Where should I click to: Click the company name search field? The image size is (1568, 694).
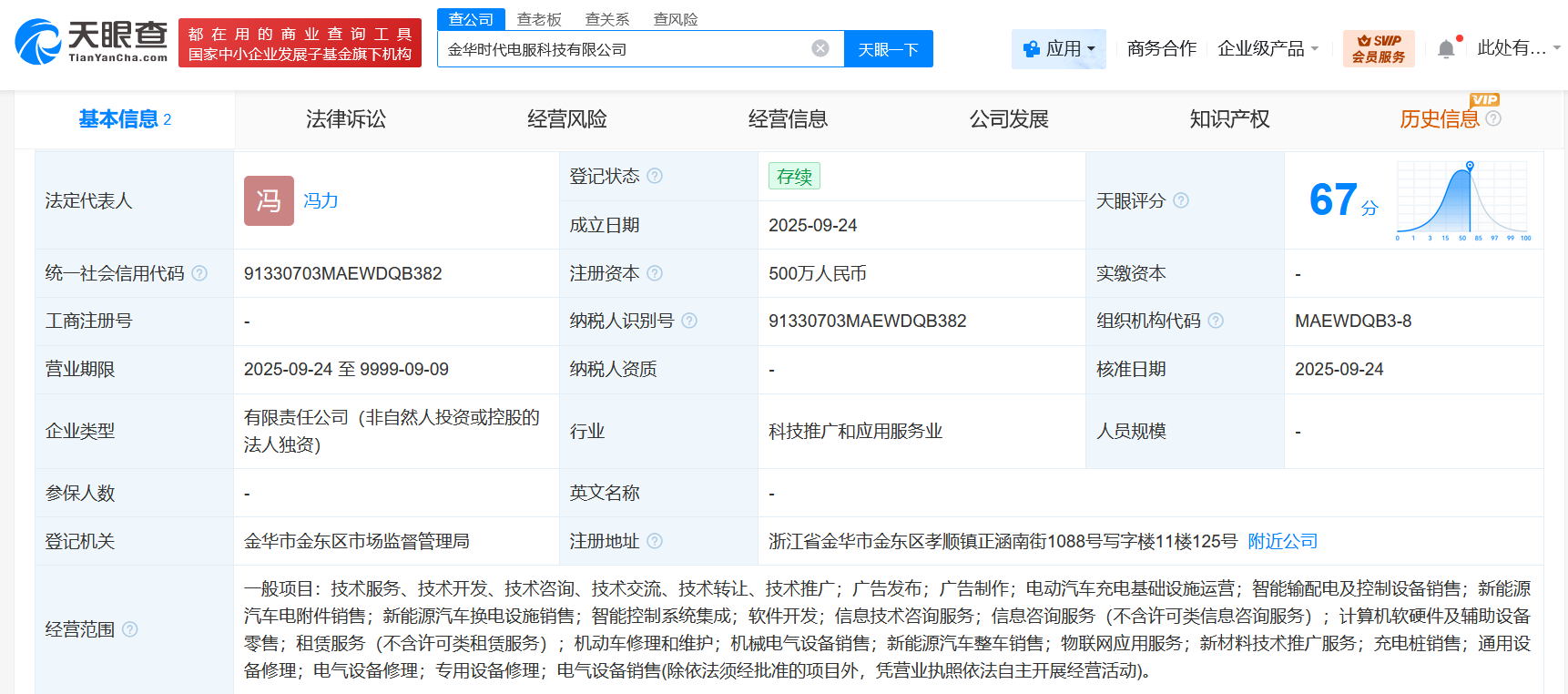[x=624, y=49]
